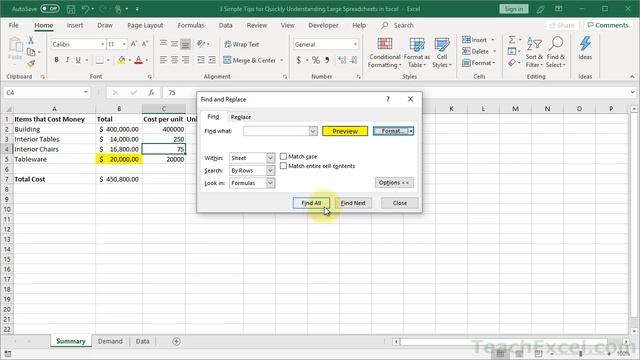Click the Wrap Text button

pyautogui.click(x=242, y=44)
